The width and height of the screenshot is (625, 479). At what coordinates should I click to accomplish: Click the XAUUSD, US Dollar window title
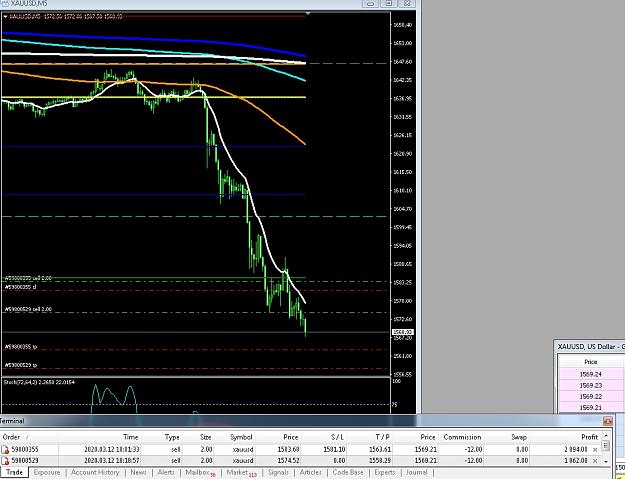coord(591,347)
